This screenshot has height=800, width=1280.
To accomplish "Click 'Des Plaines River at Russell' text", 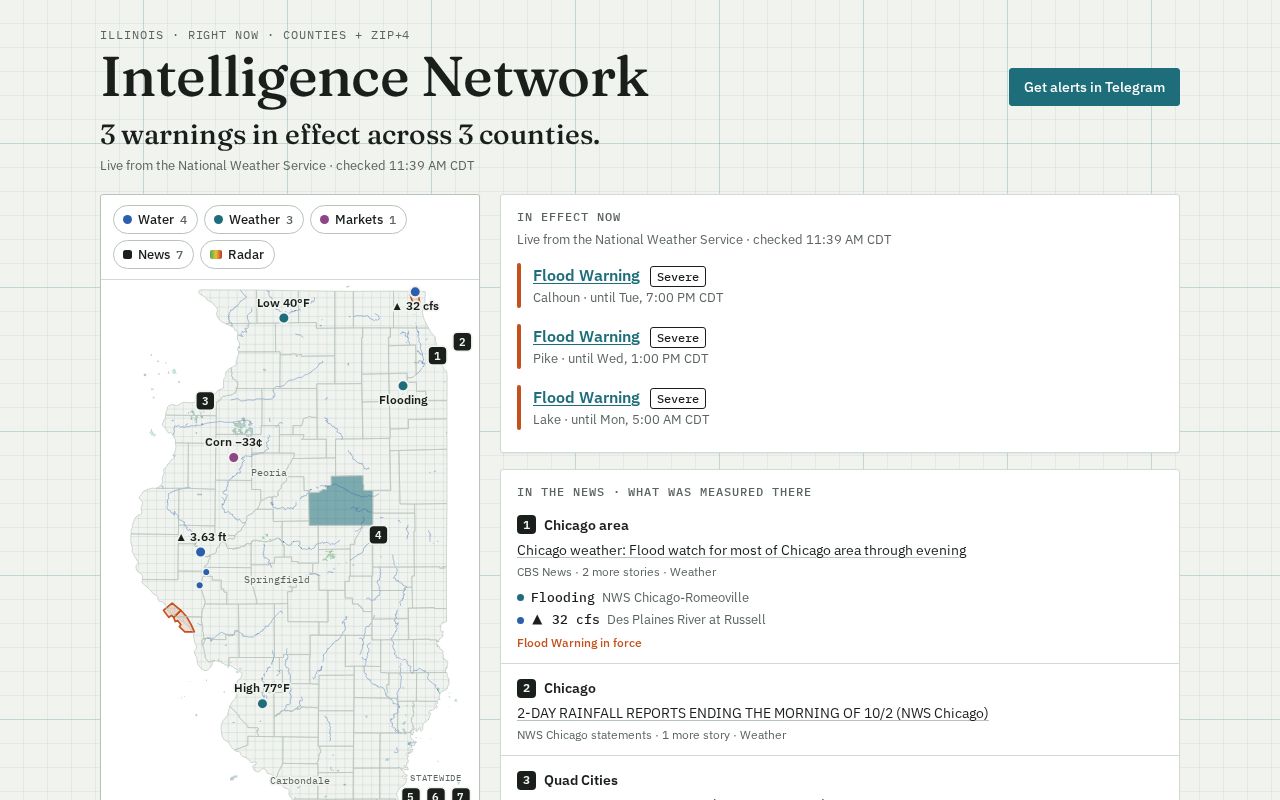I will (x=686, y=620).
